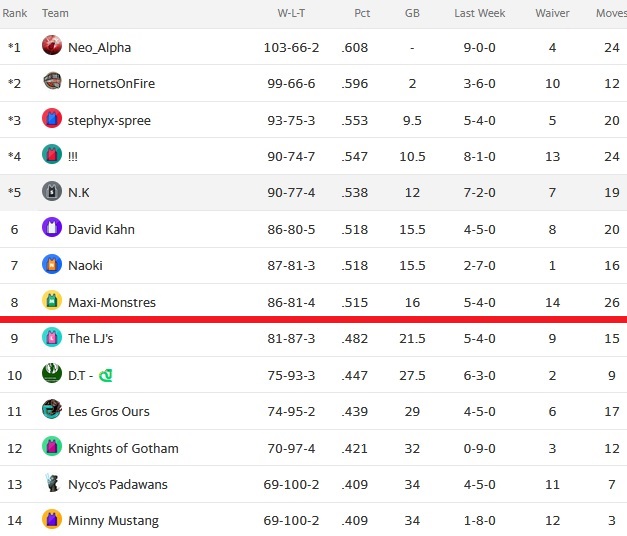Click the D.T Bucks logo avatar
Viewport: 627px width, 536px height.
(52, 373)
